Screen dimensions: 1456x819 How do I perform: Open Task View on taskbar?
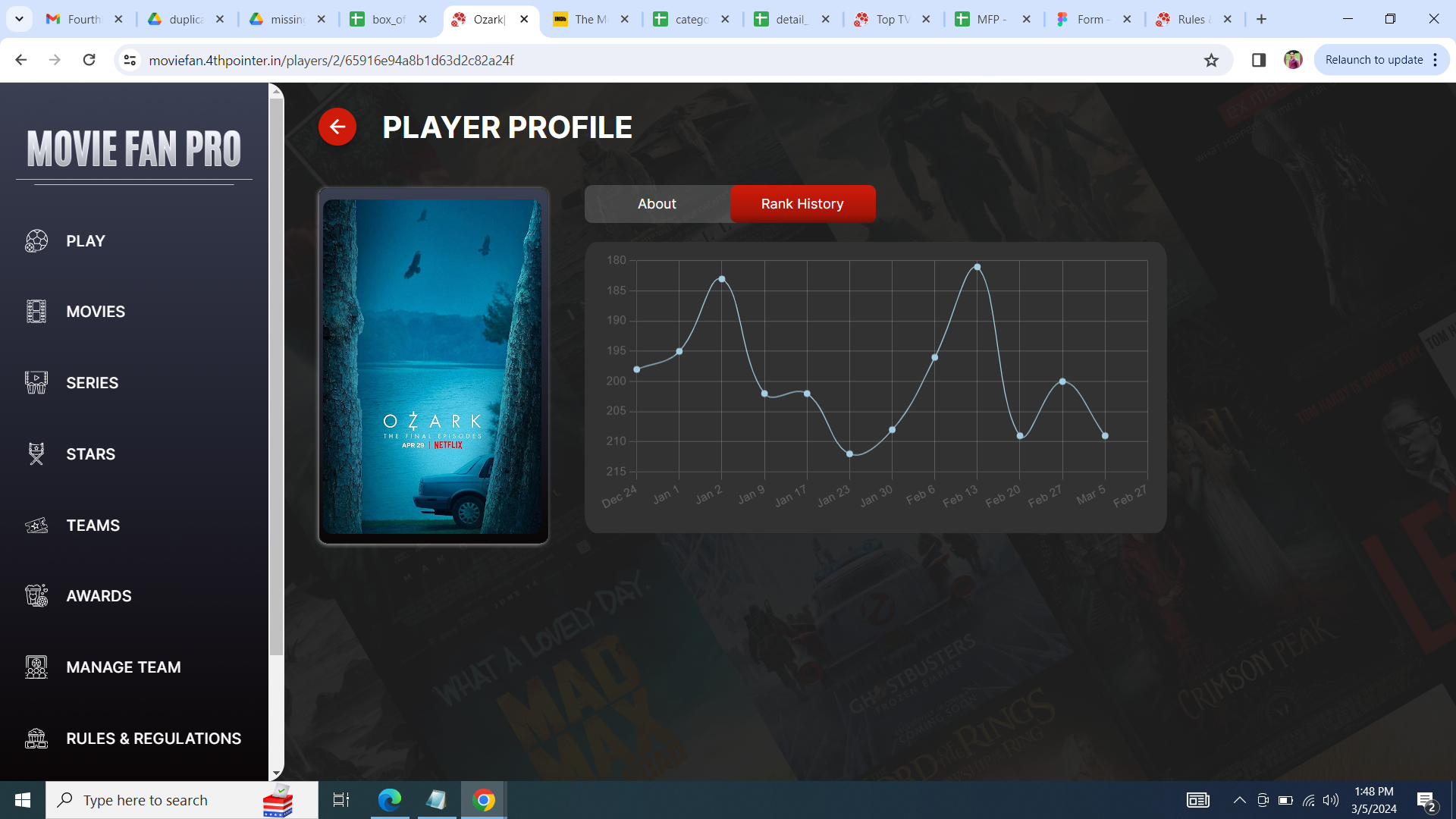point(341,800)
